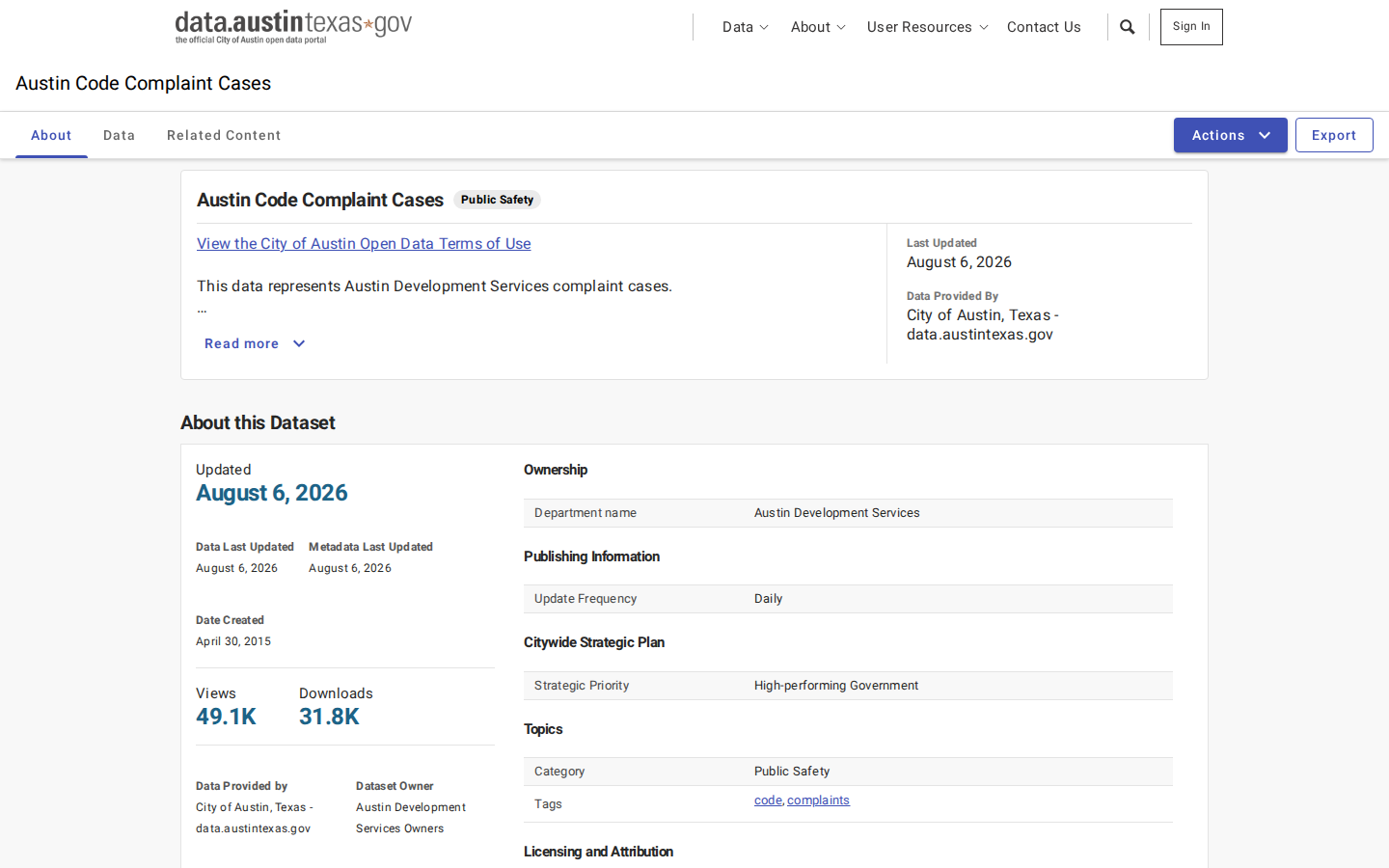Follow the code tag link
1389x868 pixels.
[768, 800]
